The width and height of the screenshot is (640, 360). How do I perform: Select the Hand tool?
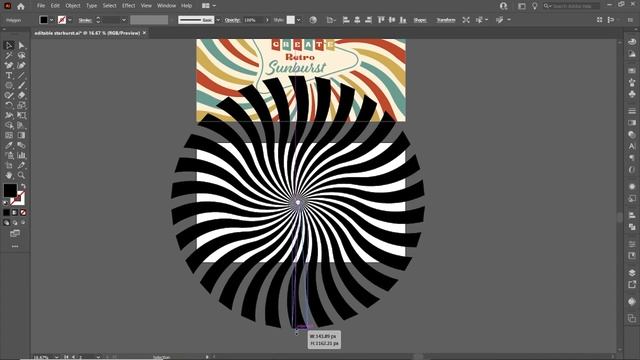pos(9,175)
